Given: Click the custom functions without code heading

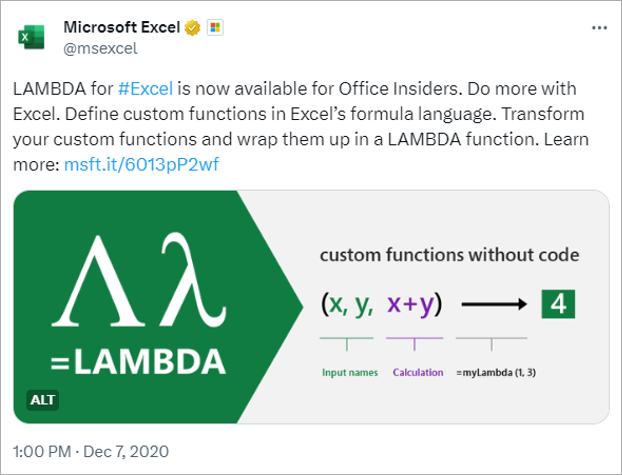Looking at the screenshot, I should (449, 255).
